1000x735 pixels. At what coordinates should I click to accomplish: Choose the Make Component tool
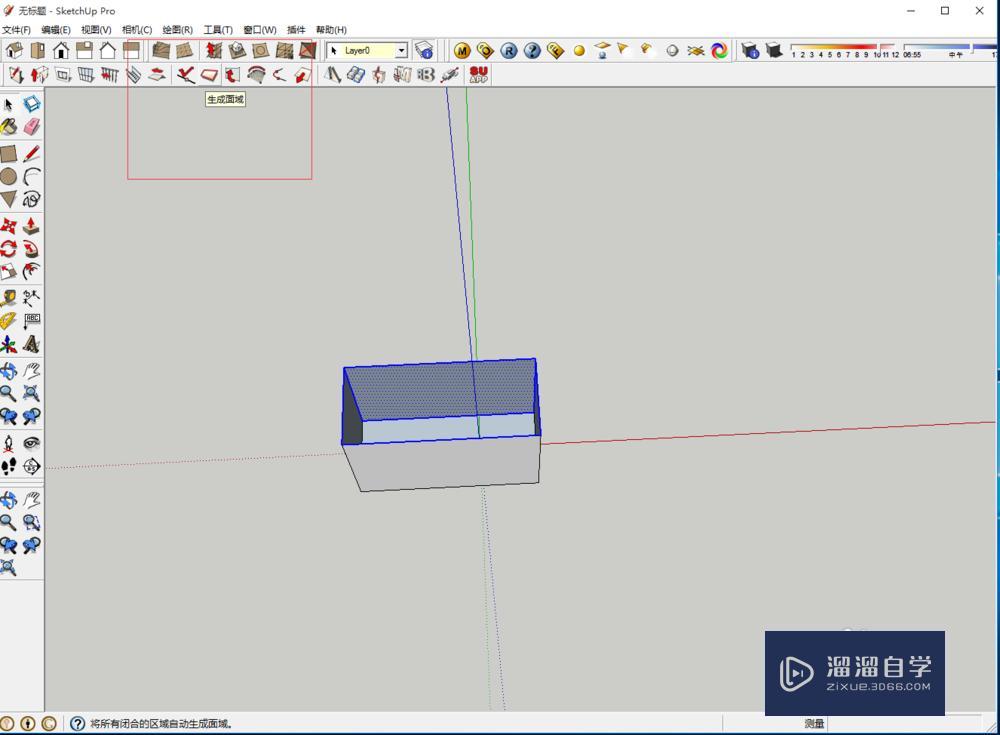pos(31,105)
